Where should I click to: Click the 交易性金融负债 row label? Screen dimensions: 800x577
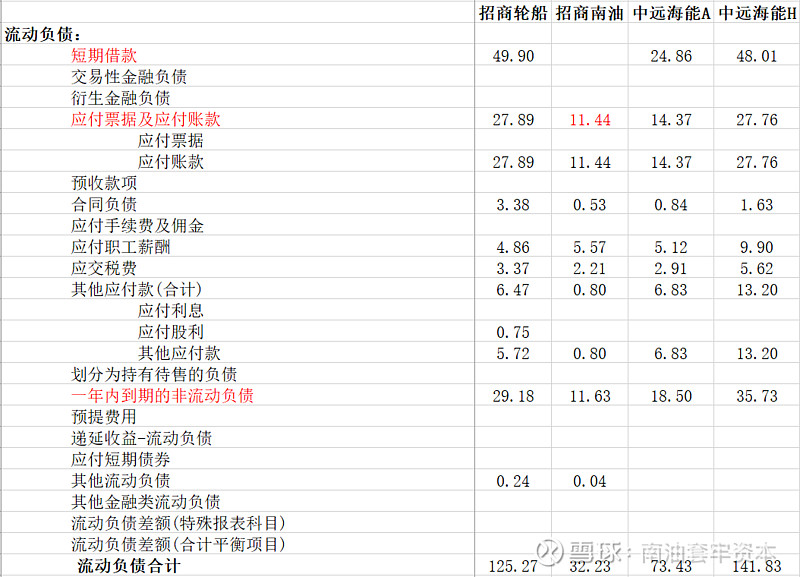(x=129, y=77)
